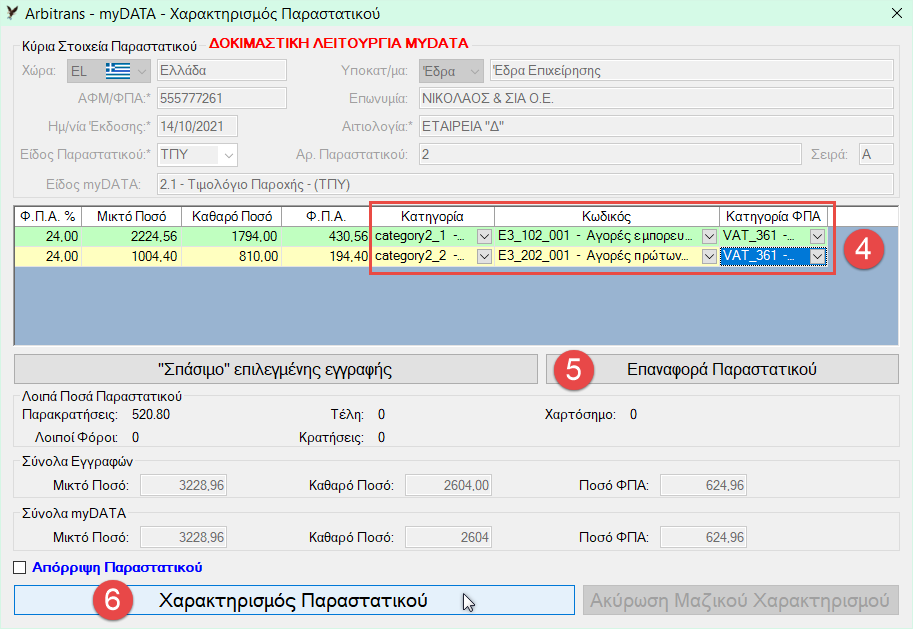Click the Είδος myDATA field 2.1 Τιμολόγιο Παροχής
The width and height of the screenshot is (913, 629).
525,185
